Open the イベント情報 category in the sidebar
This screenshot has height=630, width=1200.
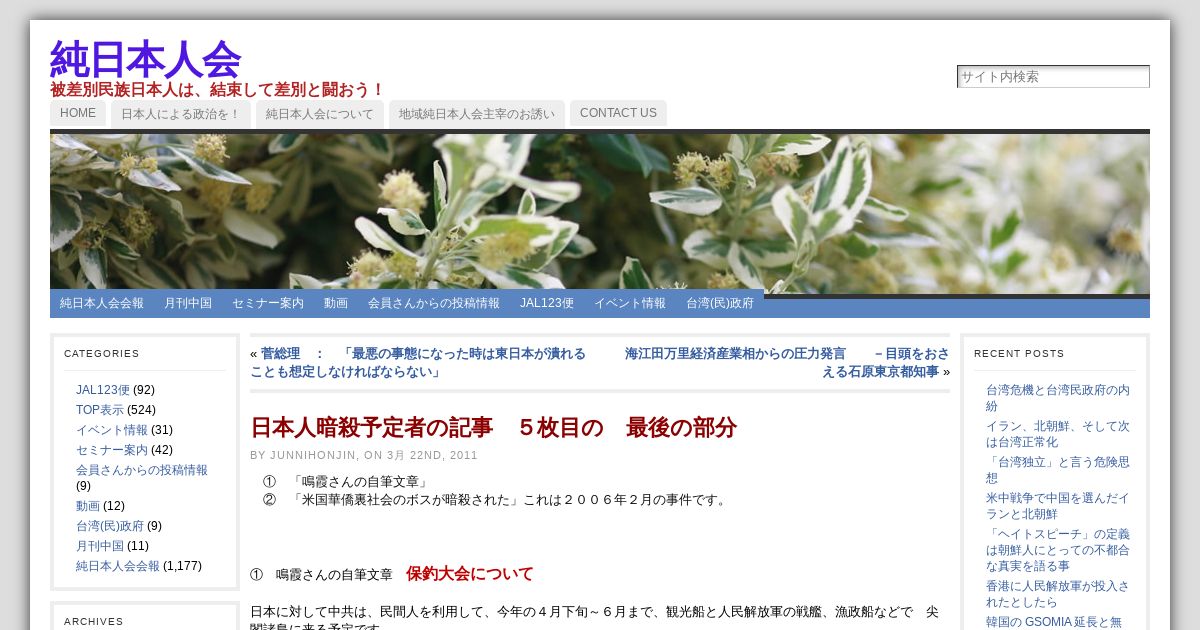point(112,430)
